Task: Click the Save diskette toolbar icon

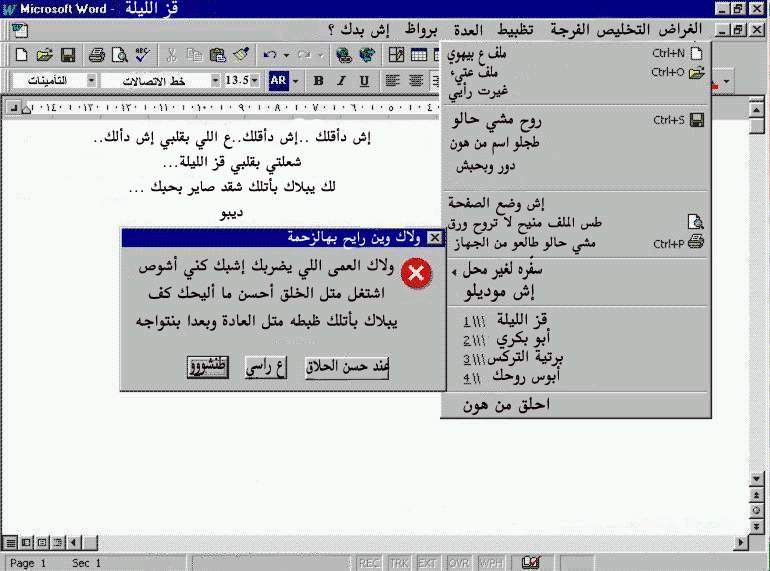Action: (x=68, y=54)
